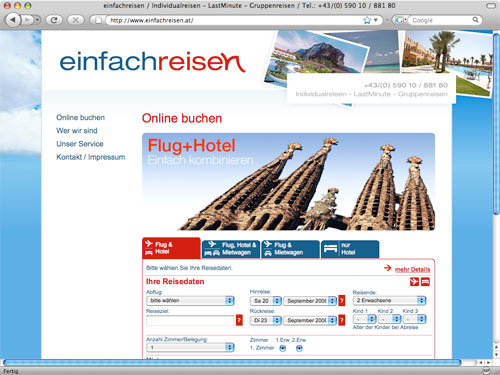Bookmark the page using the star icon
The image size is (500, 375).
[367, 20]
